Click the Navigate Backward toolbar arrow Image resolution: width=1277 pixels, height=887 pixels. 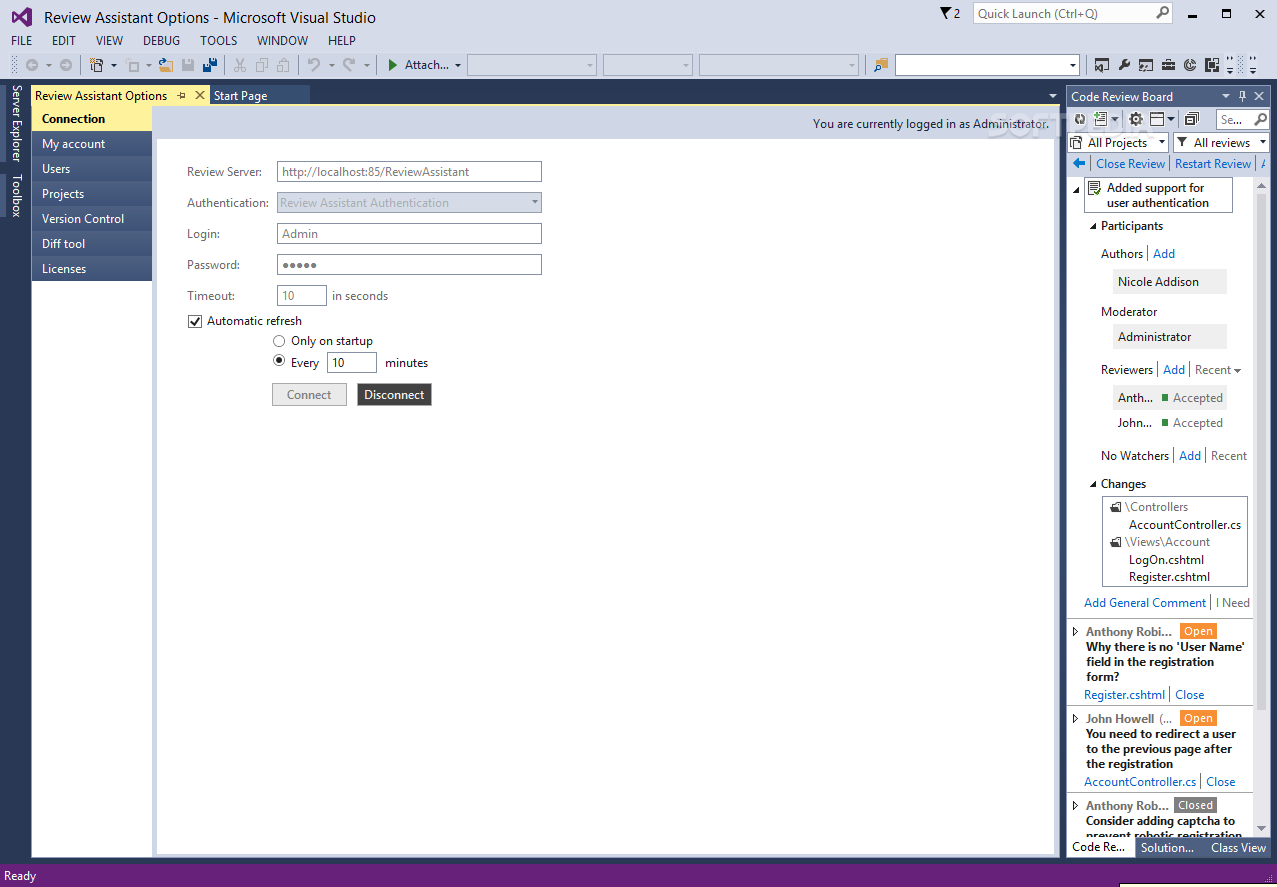(32, 65)
